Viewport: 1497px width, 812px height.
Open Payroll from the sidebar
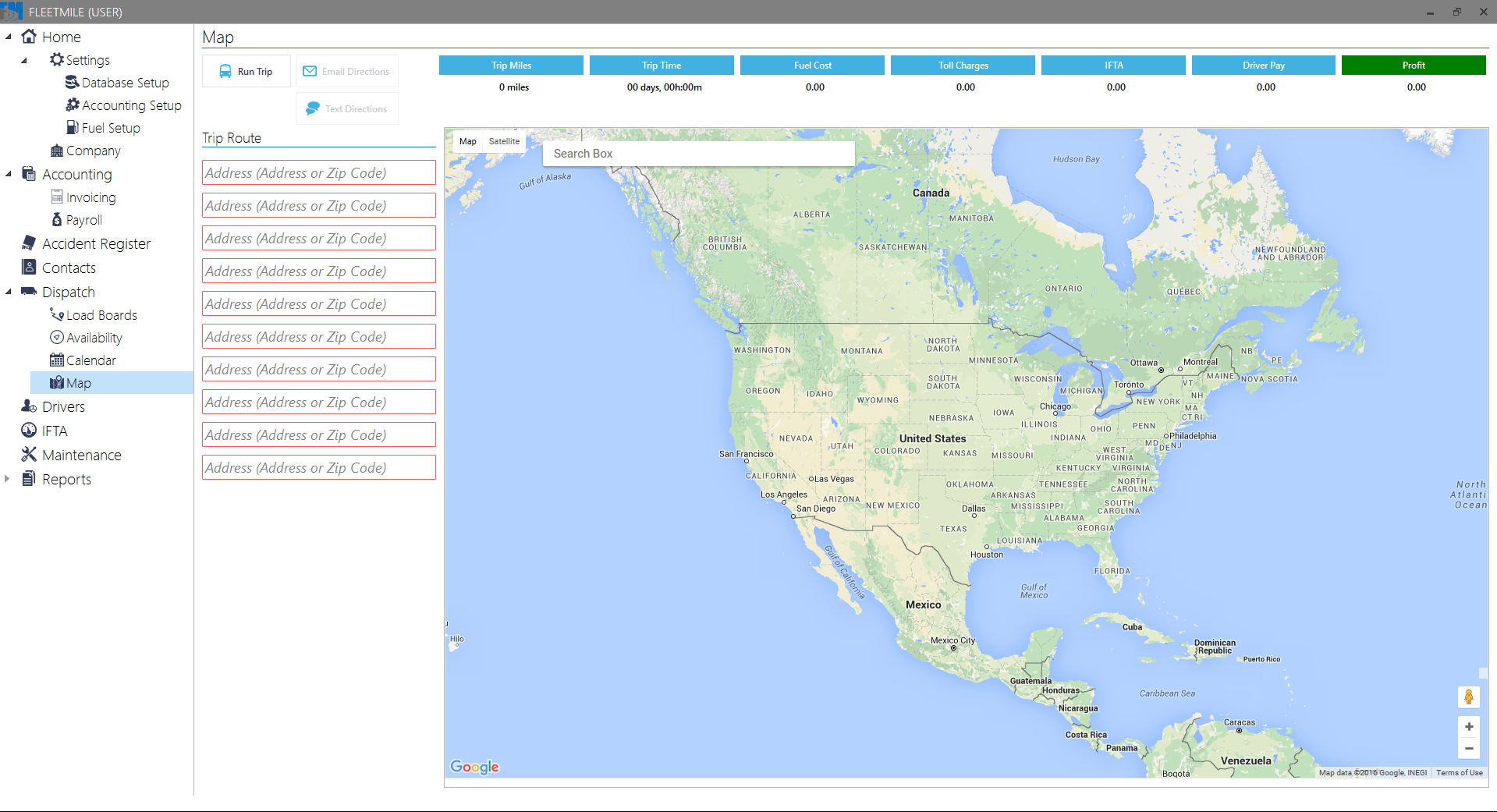83,220
